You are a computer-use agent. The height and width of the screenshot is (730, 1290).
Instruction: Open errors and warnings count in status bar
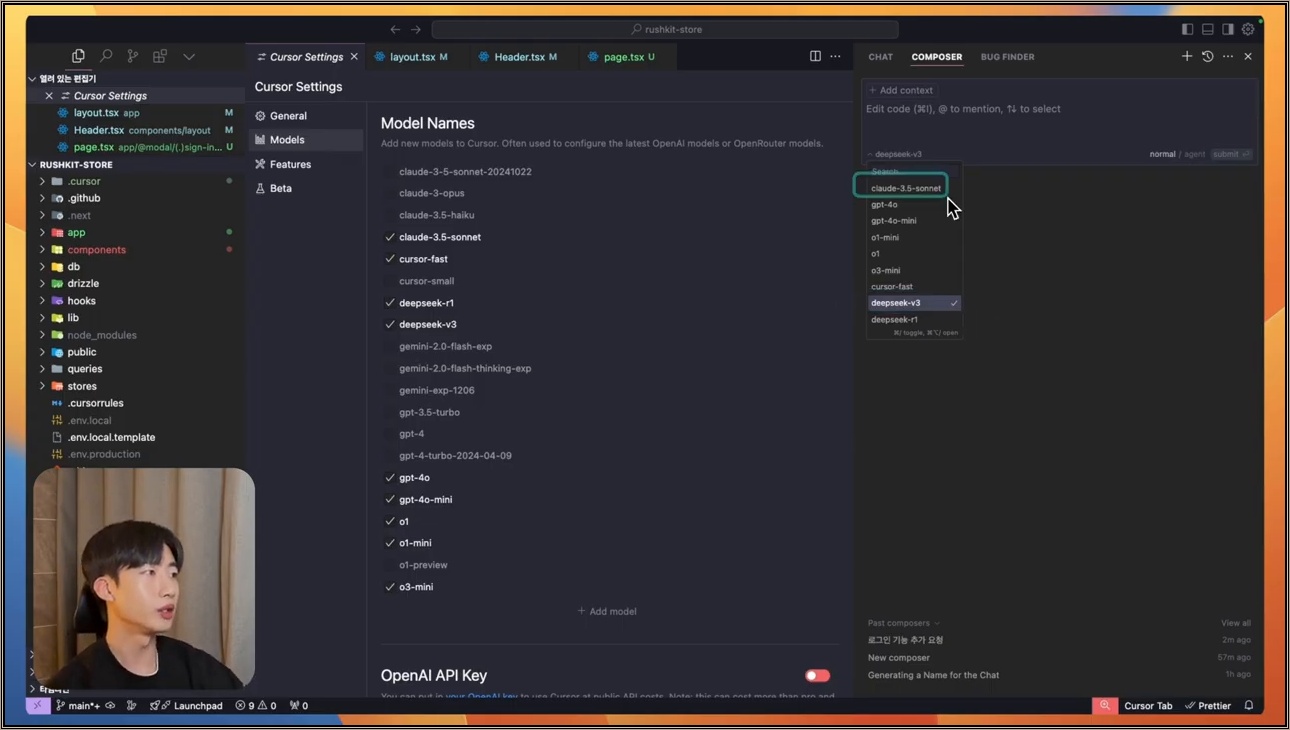256,705
